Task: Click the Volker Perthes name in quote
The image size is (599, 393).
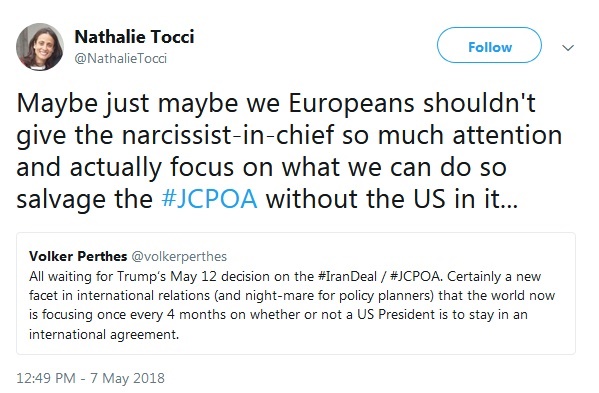Action: (x=78, y=256)
